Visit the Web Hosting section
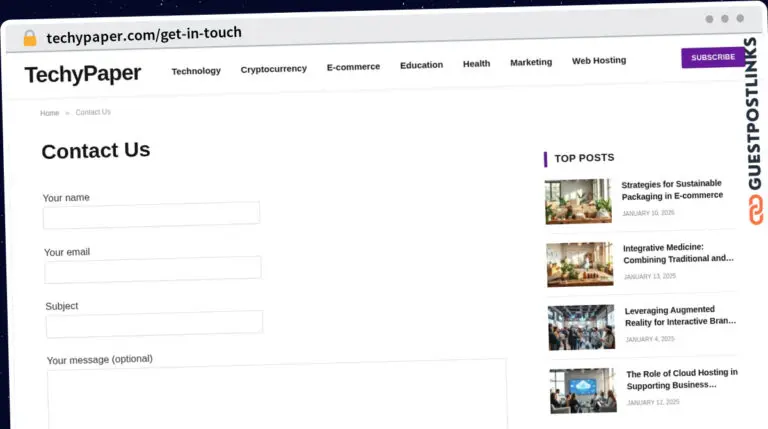Viewport: 768px width, 429px height. click(x=598, y=60)
